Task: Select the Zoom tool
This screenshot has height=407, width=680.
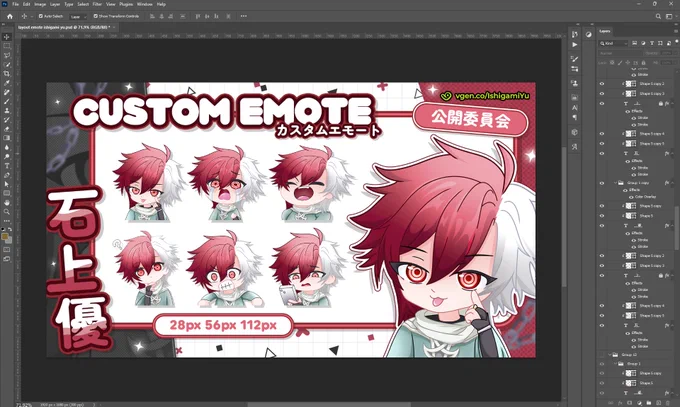Action: point(7,212)
